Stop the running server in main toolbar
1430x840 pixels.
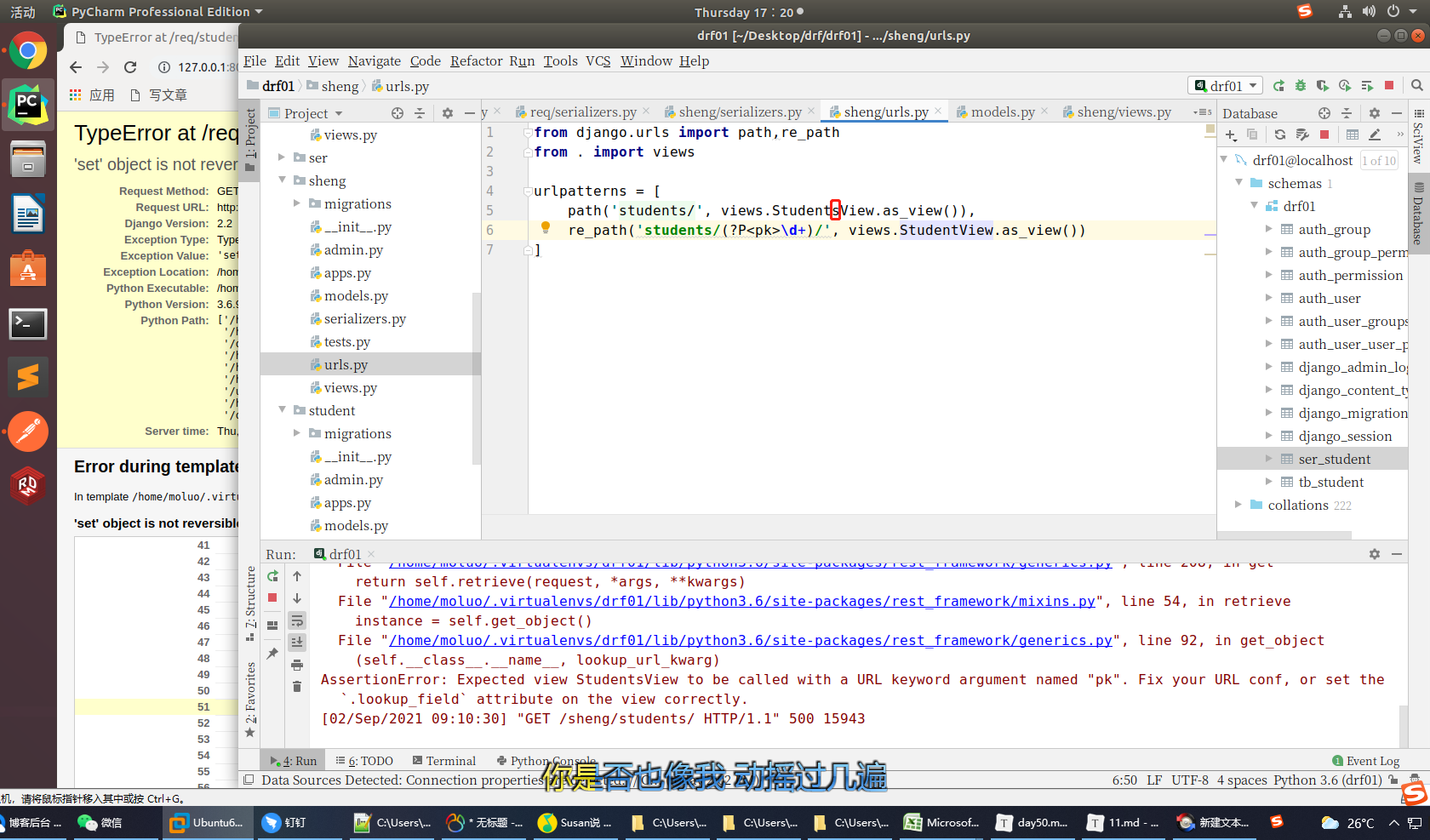pos(1389,86)
